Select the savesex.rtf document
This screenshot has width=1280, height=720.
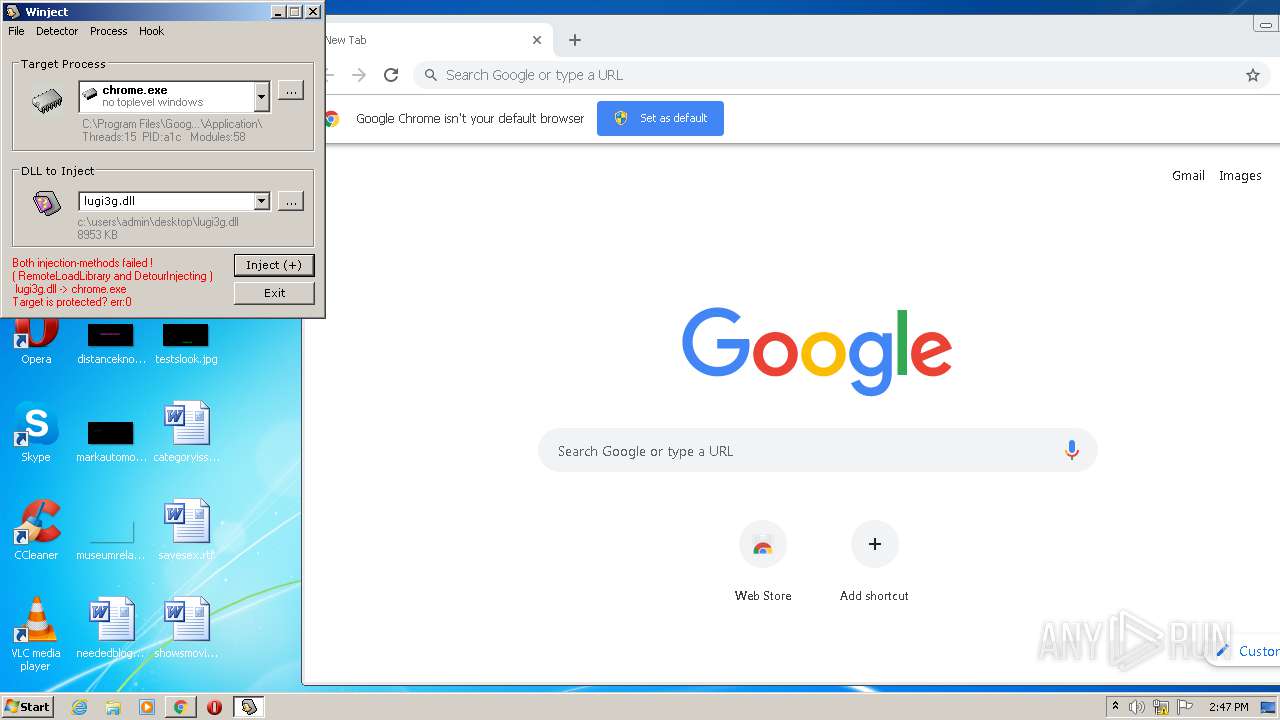point(186,530)
